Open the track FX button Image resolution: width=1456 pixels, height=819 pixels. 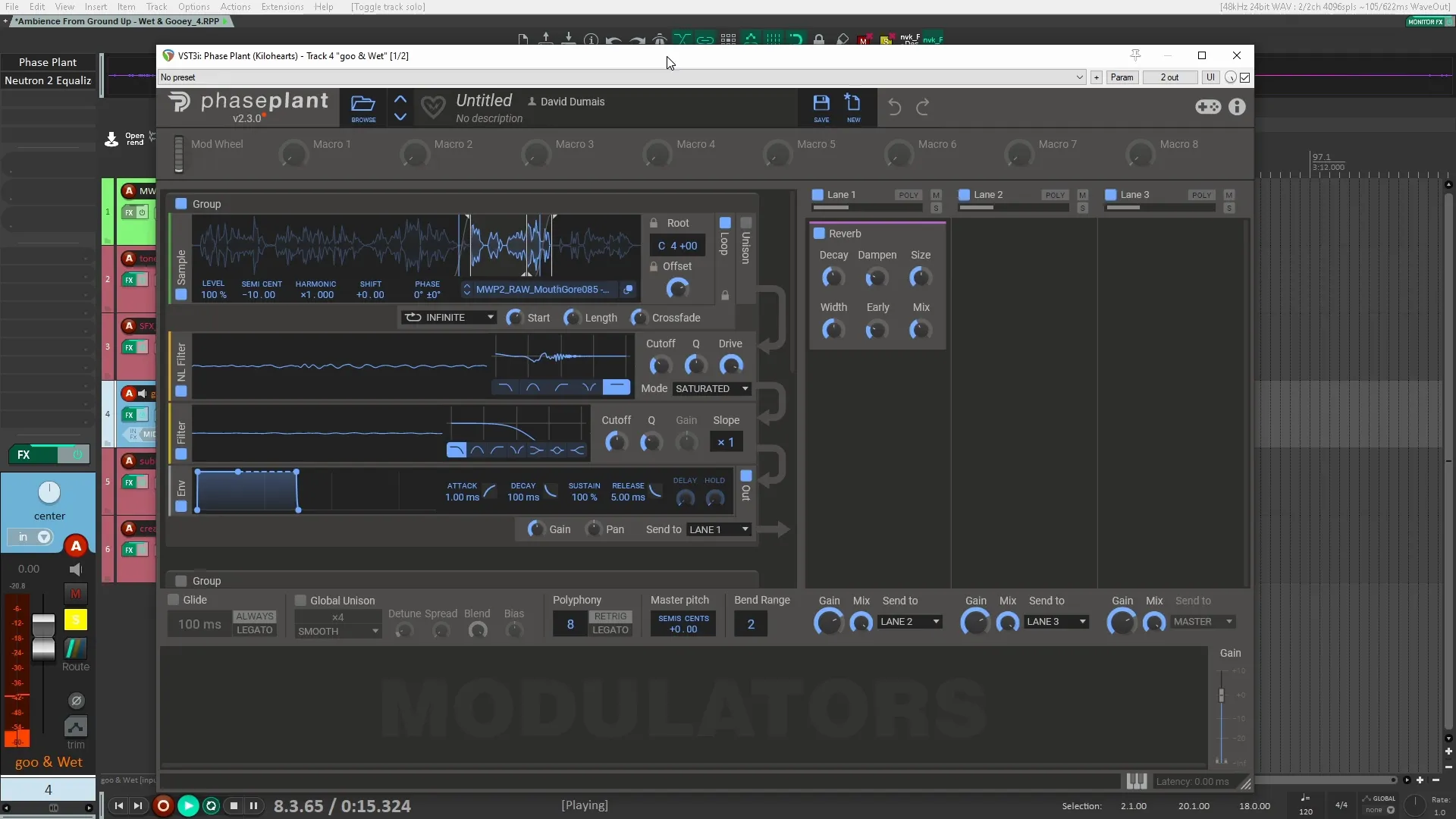(33, 455)
